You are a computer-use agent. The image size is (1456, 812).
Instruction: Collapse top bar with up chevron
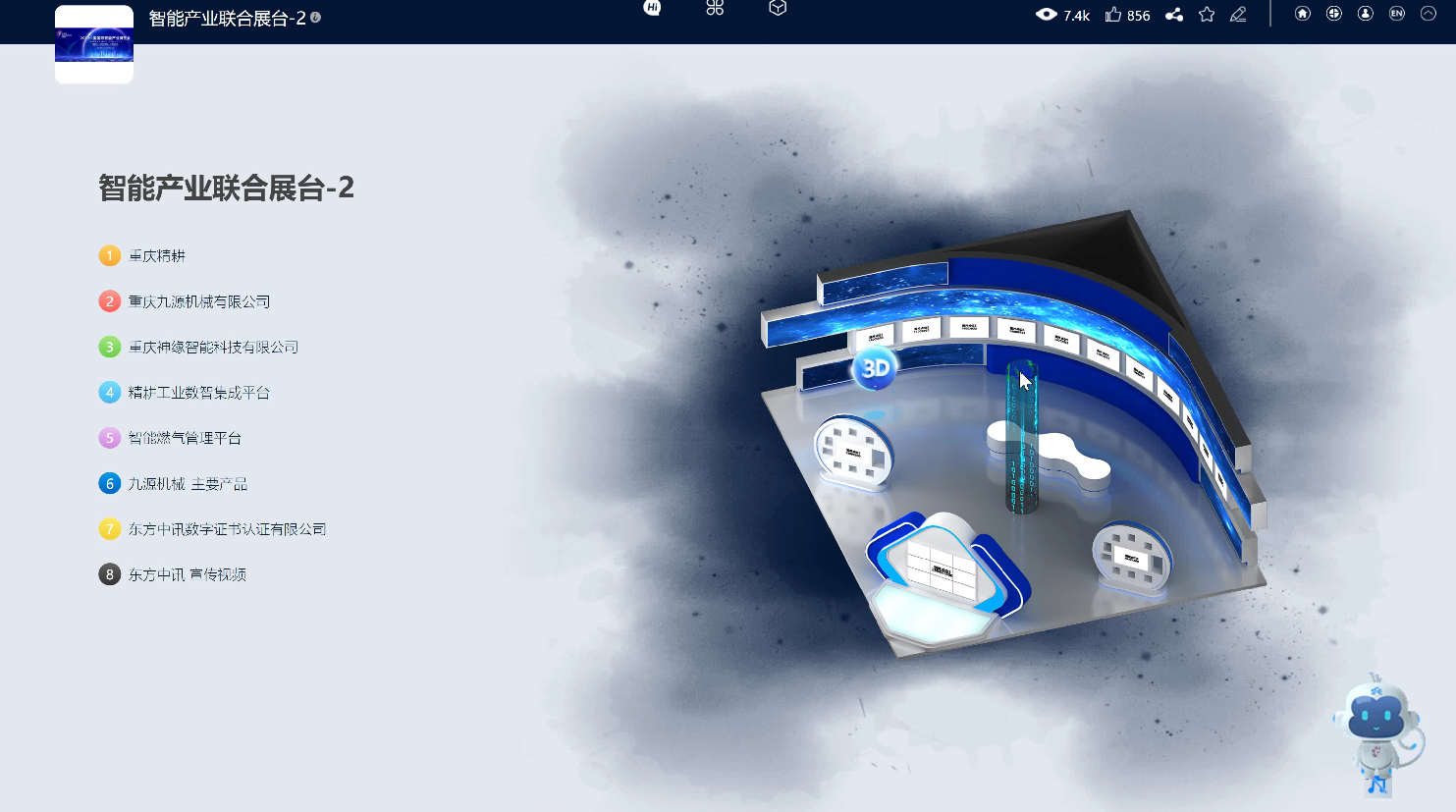[x=1429, y=14]
